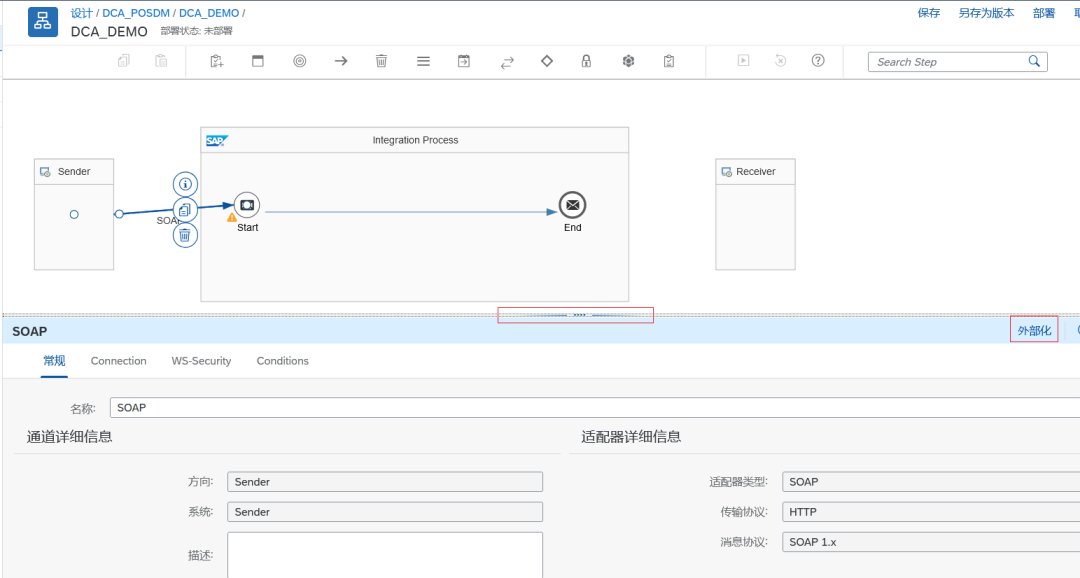Select the Sender participant header

pyautogui.click(x=74, y=172)
